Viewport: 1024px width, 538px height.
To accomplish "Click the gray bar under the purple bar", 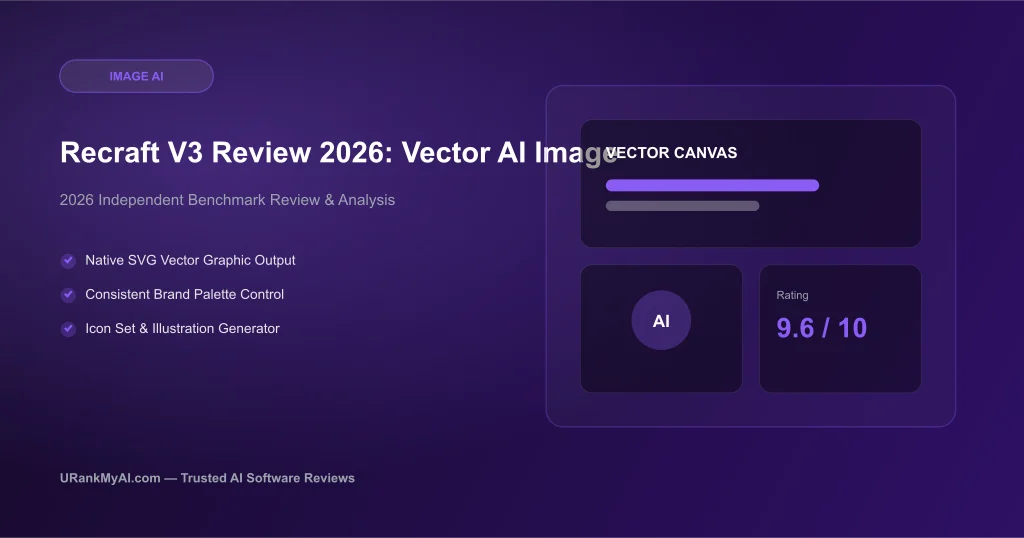I will [682, 206].
